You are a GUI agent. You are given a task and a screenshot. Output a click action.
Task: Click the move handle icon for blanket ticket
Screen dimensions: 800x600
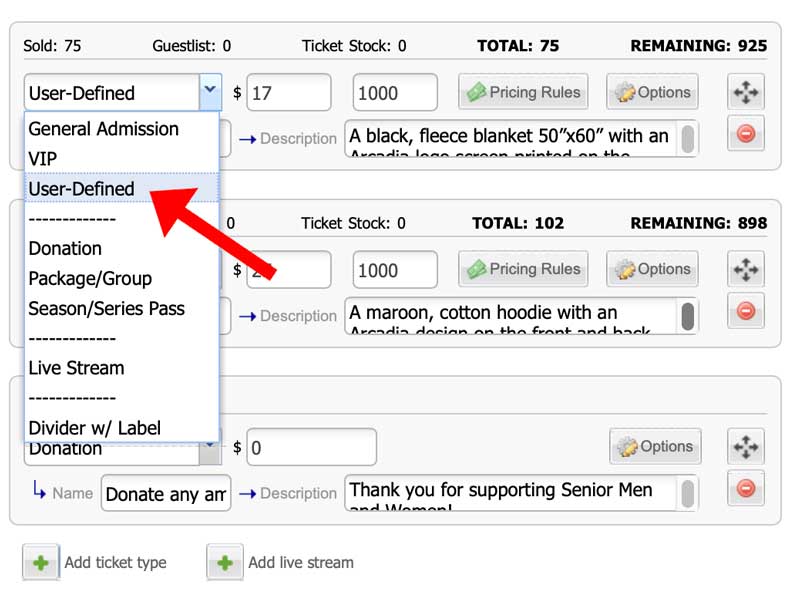[745, 92]
